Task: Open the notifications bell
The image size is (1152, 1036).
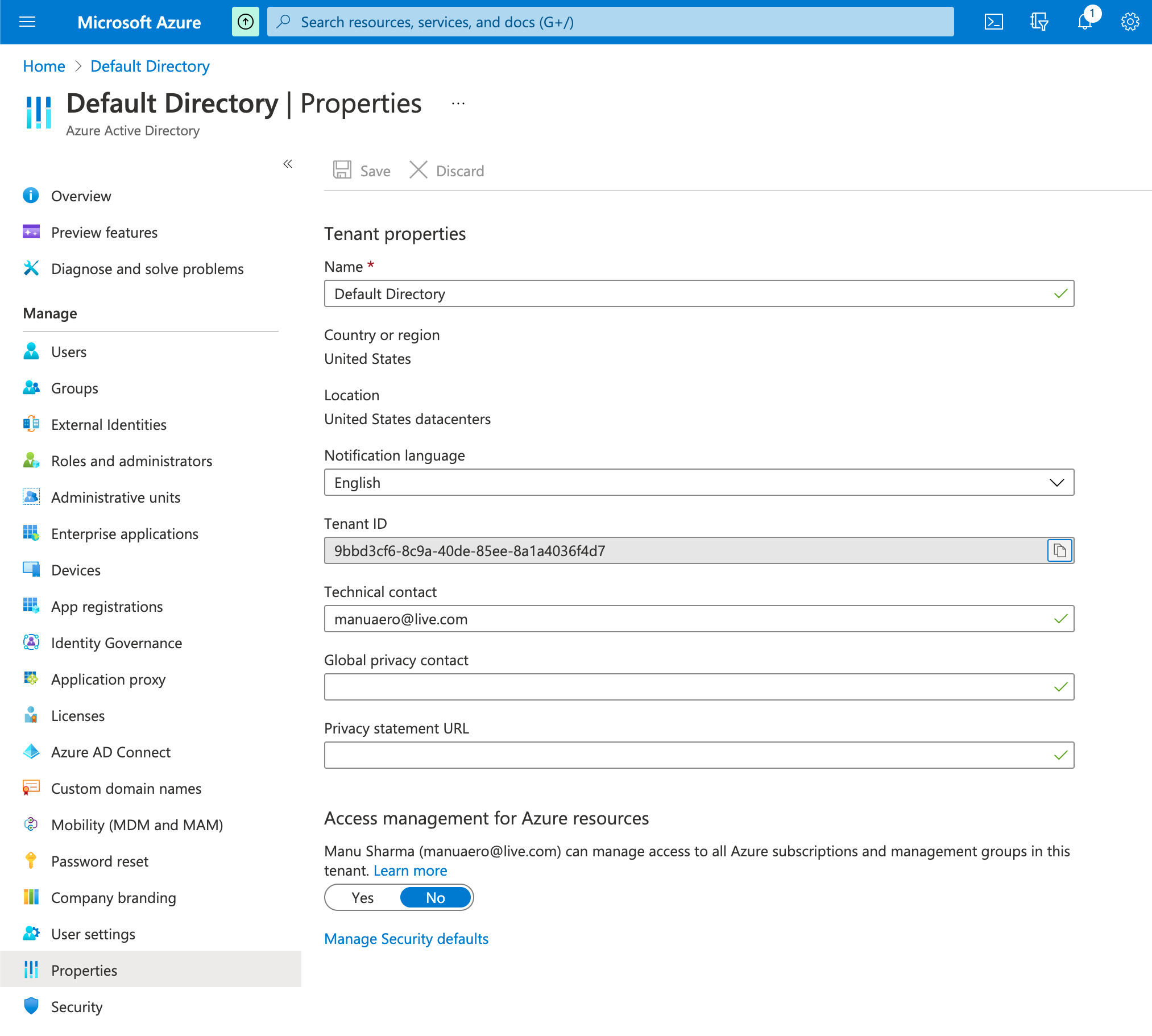Action: [x=1085, y=22]
